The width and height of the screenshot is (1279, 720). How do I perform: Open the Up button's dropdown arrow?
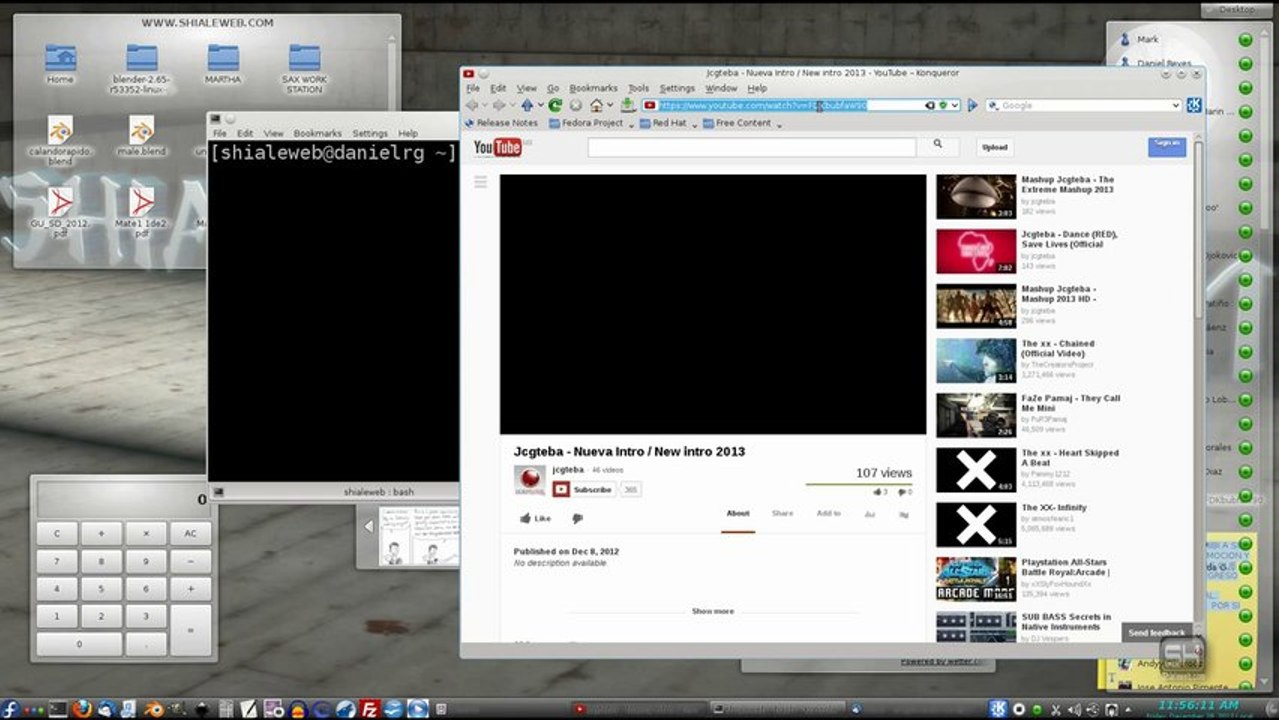tap(540, 105)
